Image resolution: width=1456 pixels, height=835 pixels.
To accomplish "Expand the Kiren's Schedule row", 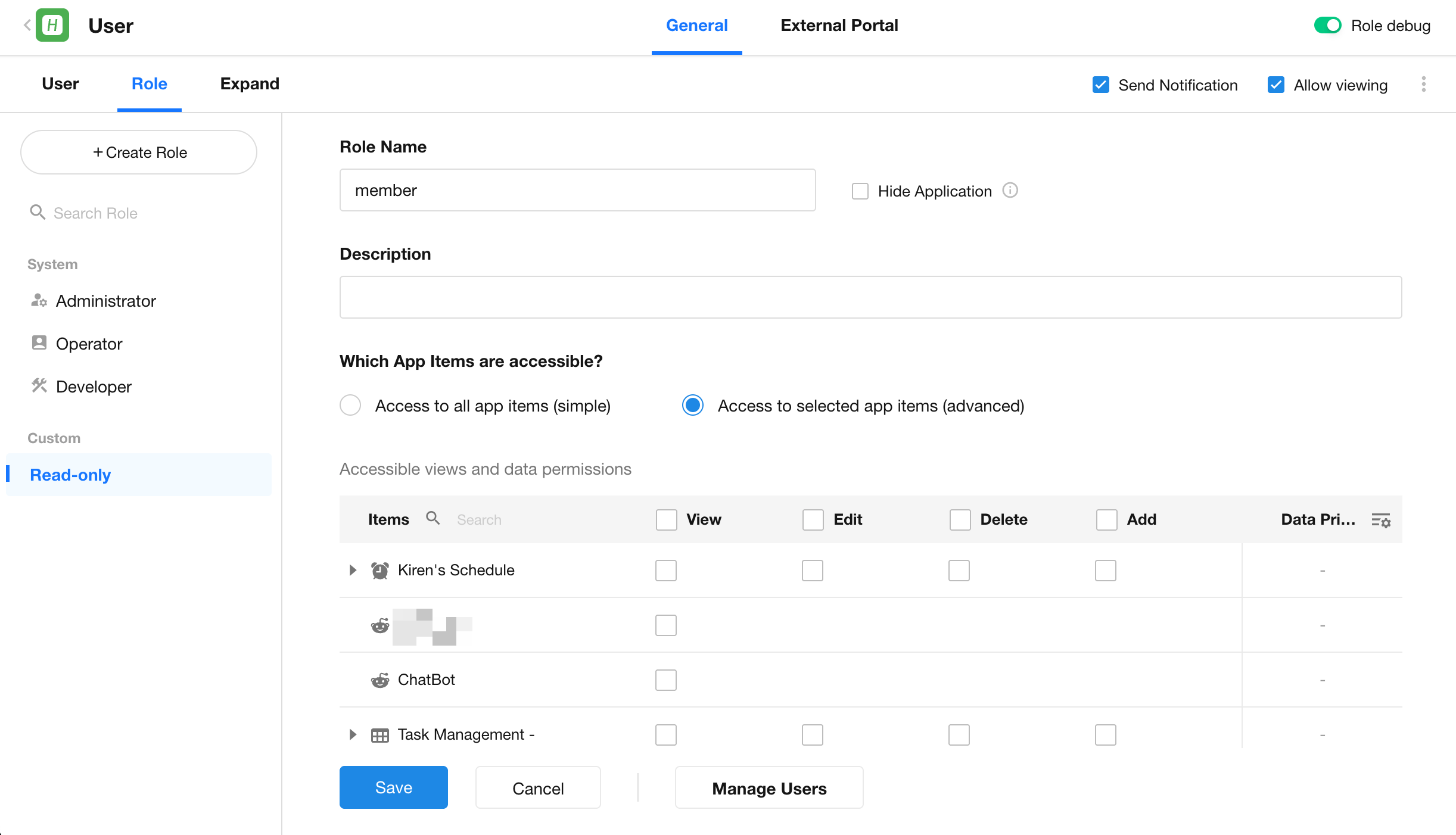I will [353, 570].
